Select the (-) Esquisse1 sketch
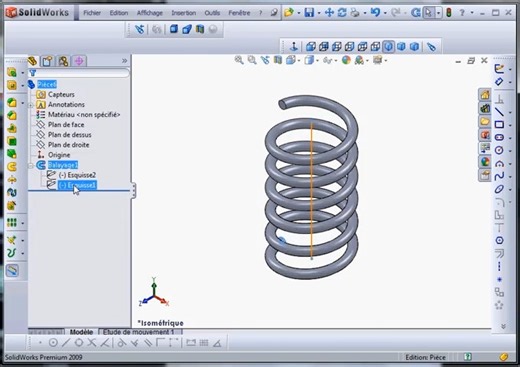The height and width of the screenshot is (367, 520). click(x=77, y=185)
